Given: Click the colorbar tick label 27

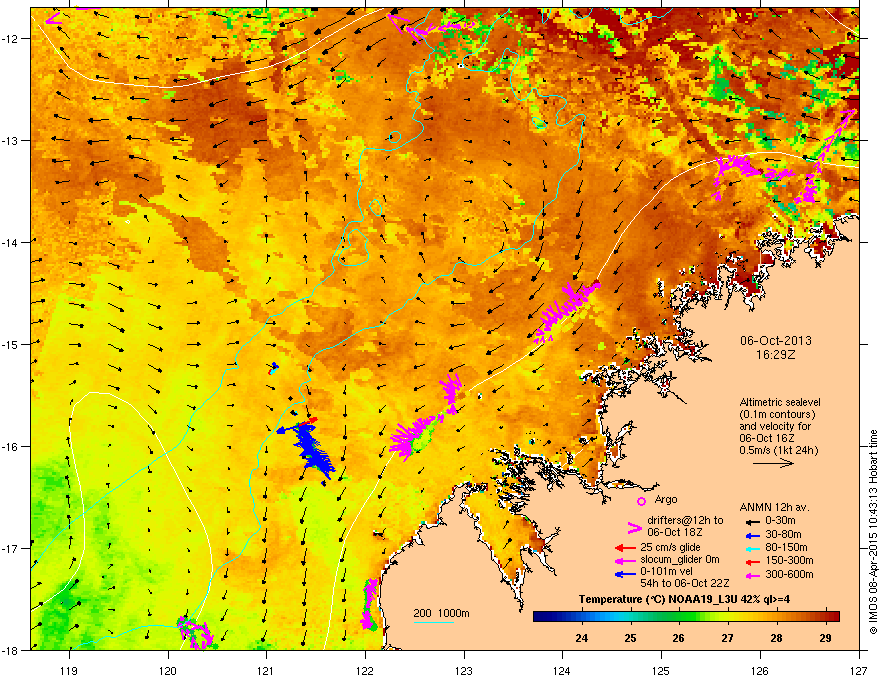Looking at the screenshot, I should tap(728, 638).
